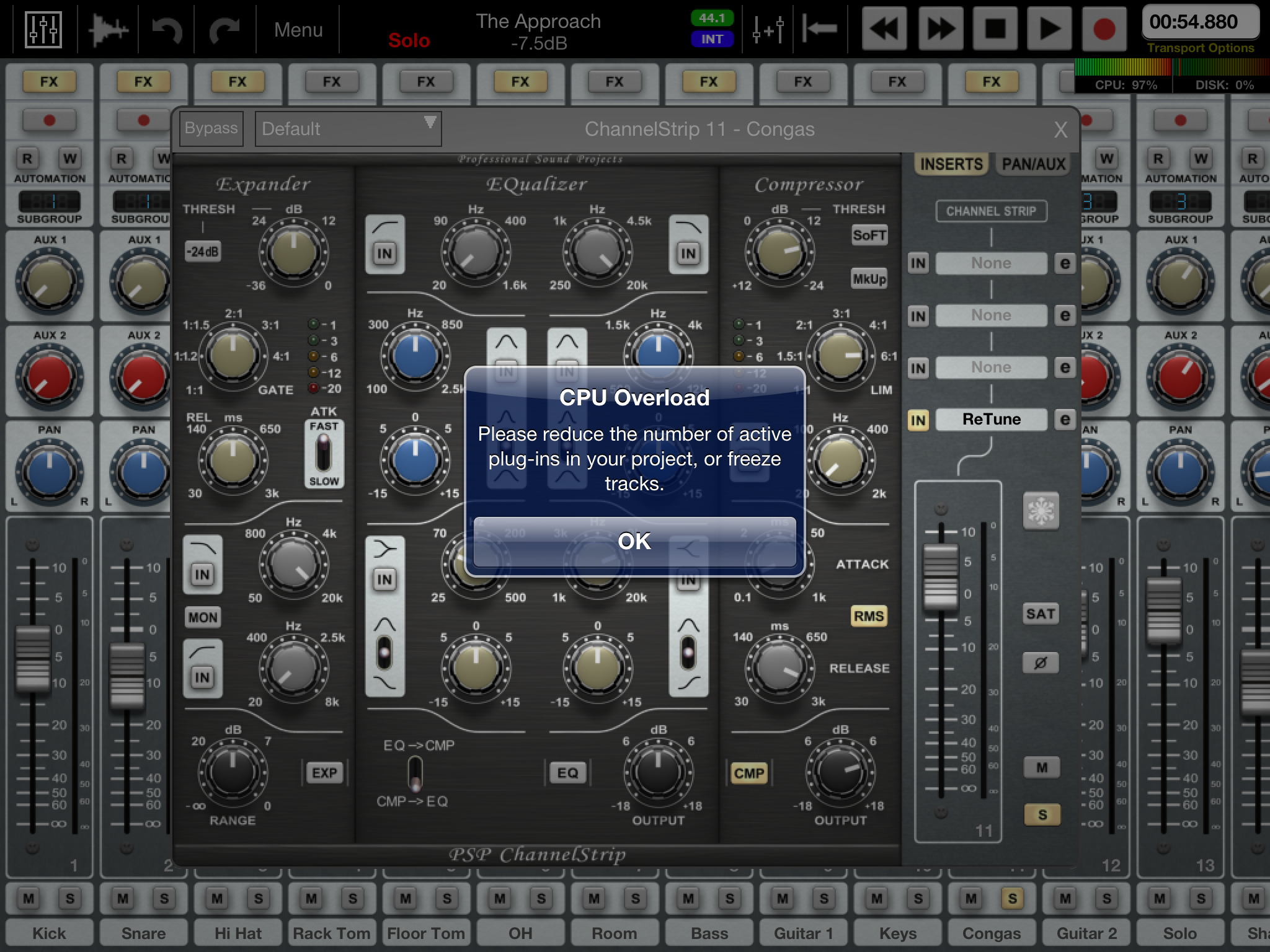The width and height of the screenshot is (1270, 952).
Task: Toggle compressor MkUp button
Action: tap(869, 279)
